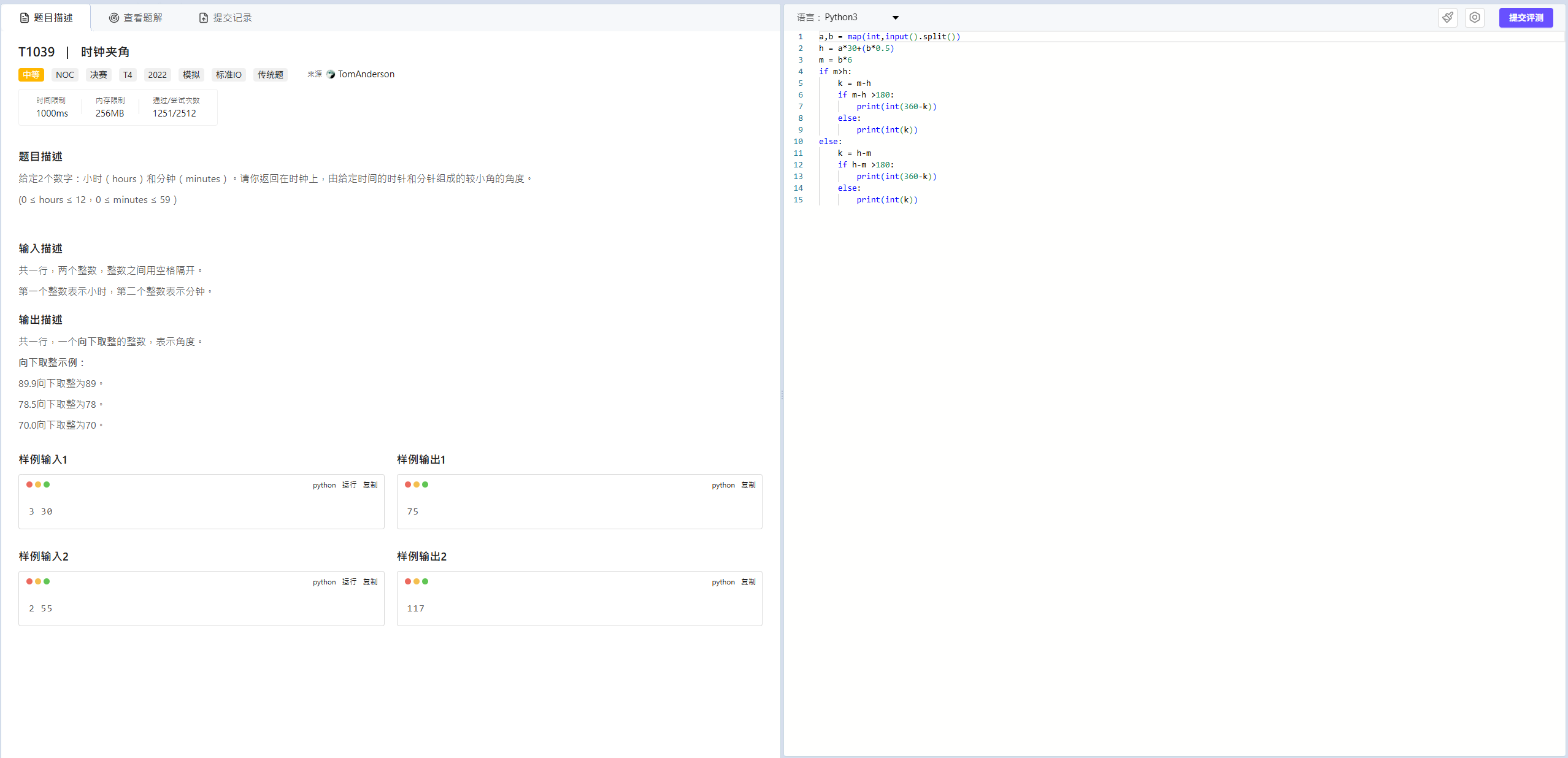This screenshot has height=758, width=1568.
Task: Click code line 7 in the editor
Action: coord(896,107)
